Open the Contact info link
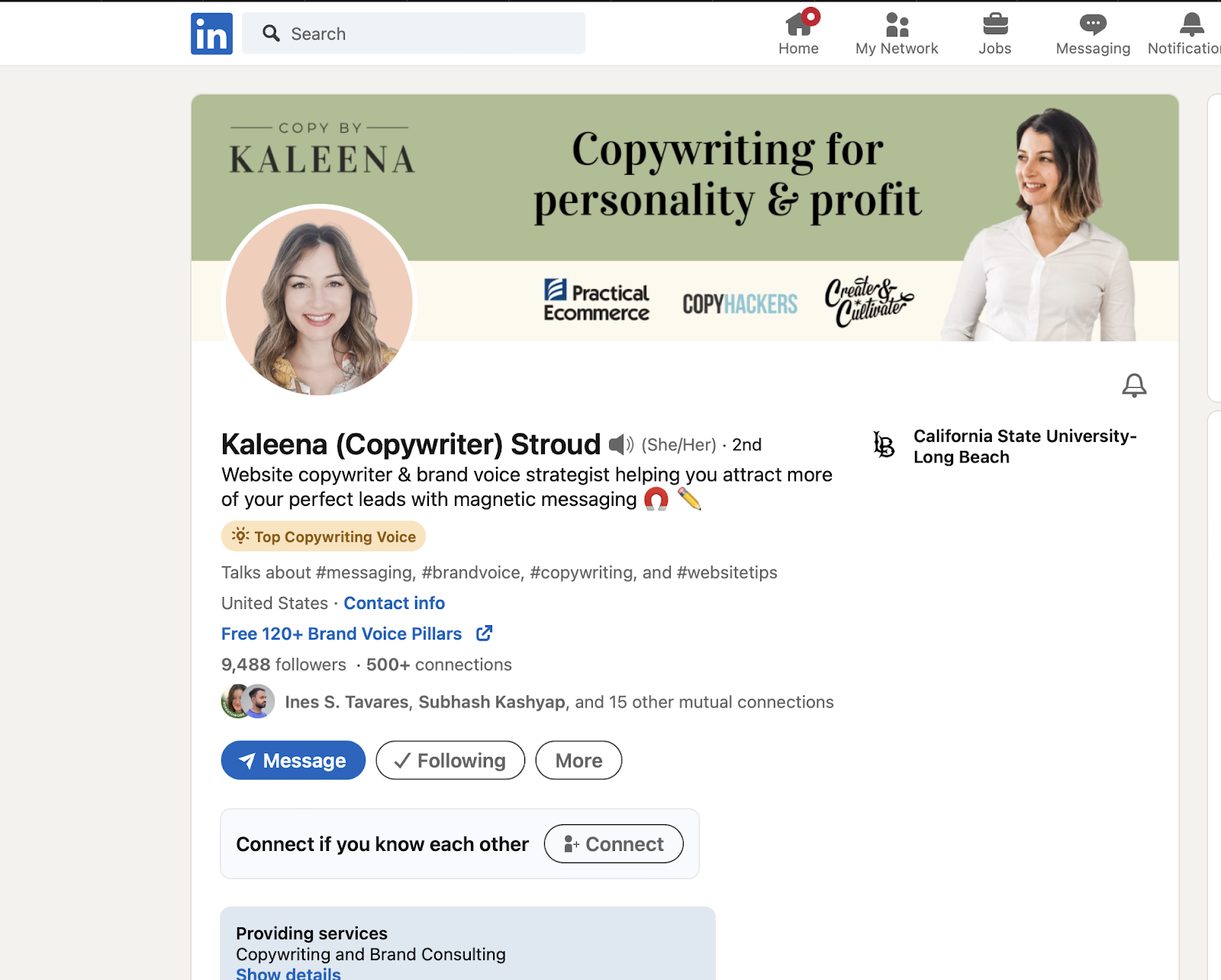Viewport: 1221px width, 980px height. tap(394, 603)
